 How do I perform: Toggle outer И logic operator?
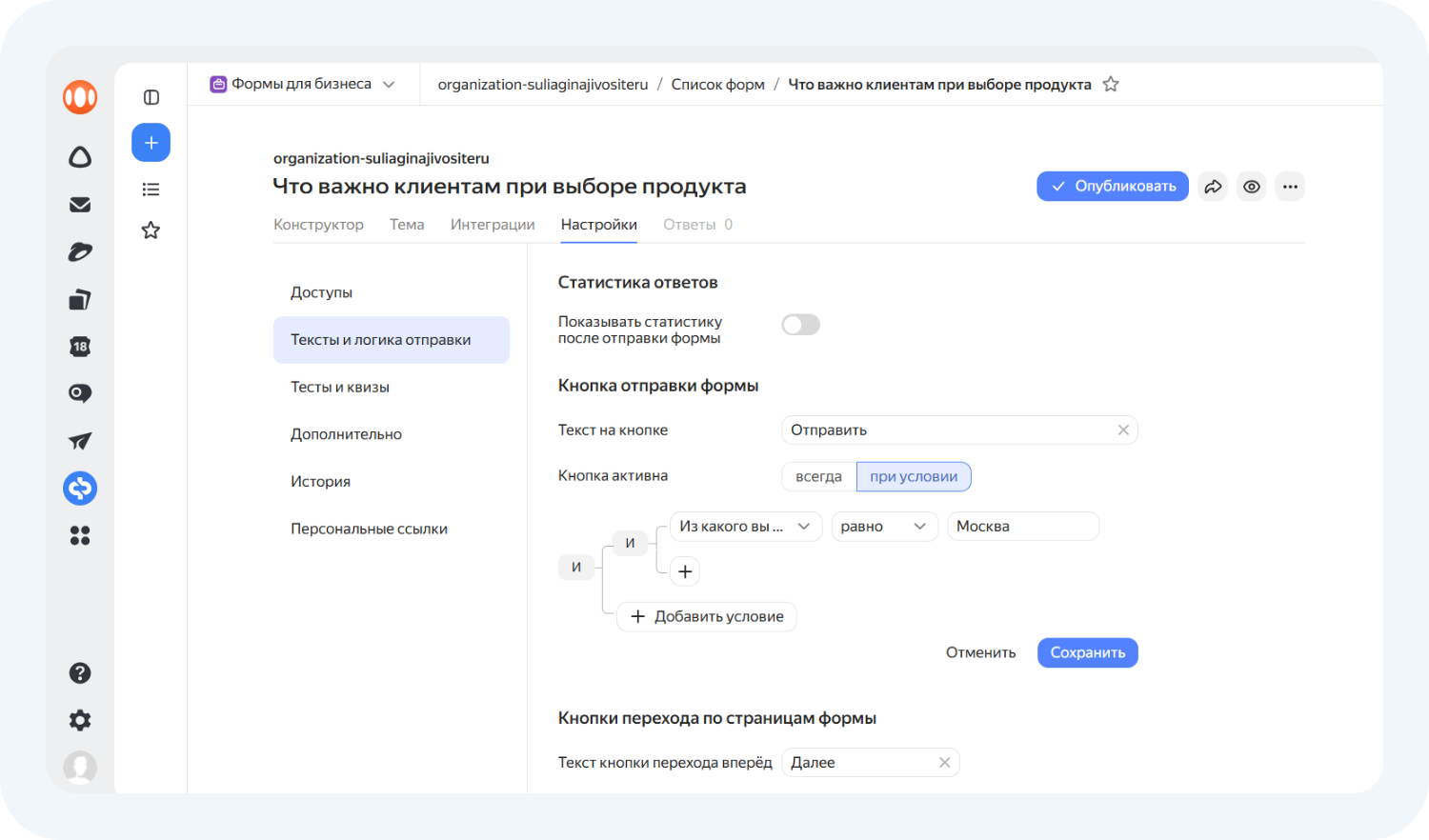576,567
